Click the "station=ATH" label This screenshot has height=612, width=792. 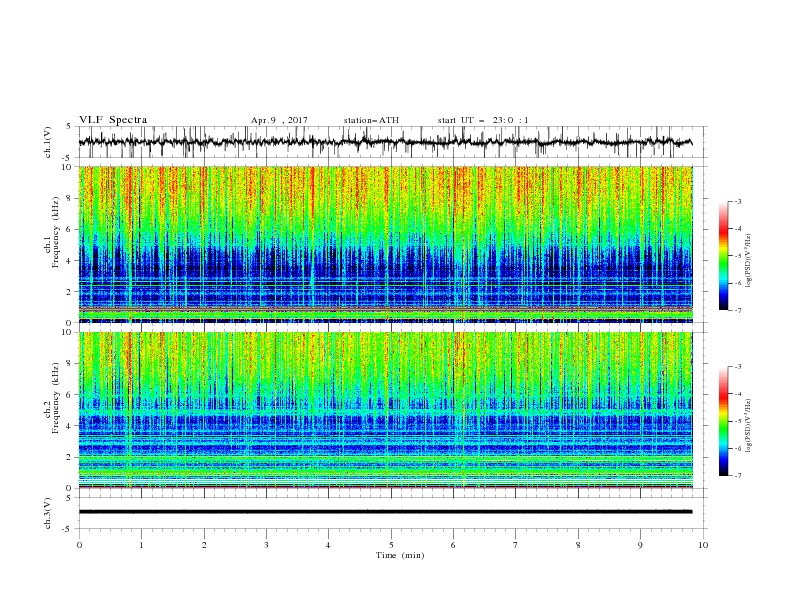tap(371, 120)
